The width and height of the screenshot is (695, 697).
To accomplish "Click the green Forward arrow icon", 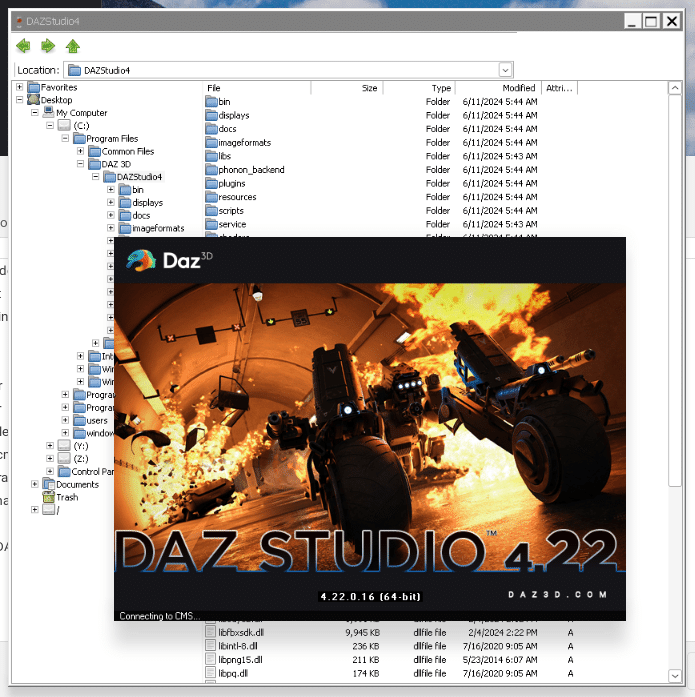I will tap(48, 46).
